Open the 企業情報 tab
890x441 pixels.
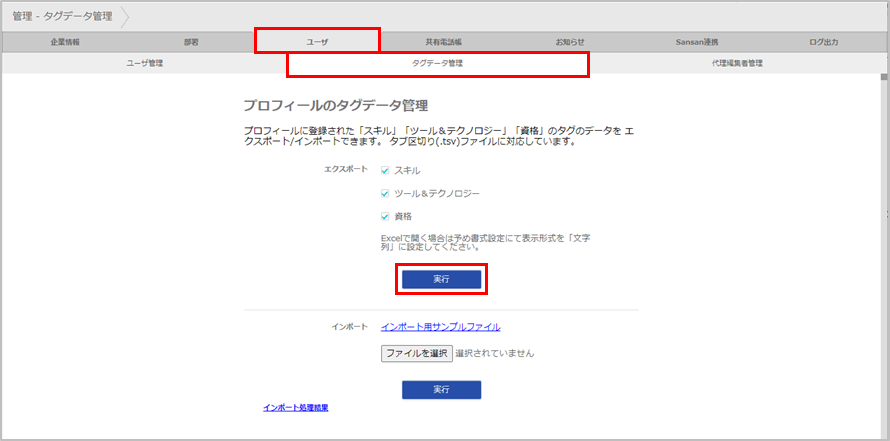[x=65, y=42]
